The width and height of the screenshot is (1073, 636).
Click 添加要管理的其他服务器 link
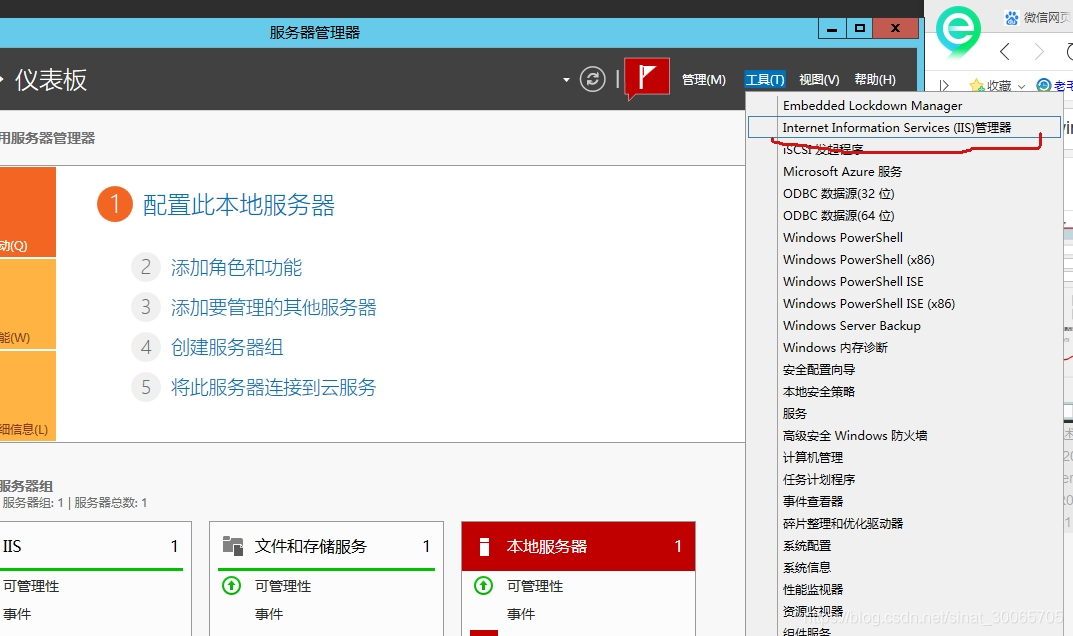click(x=274, y=307)
